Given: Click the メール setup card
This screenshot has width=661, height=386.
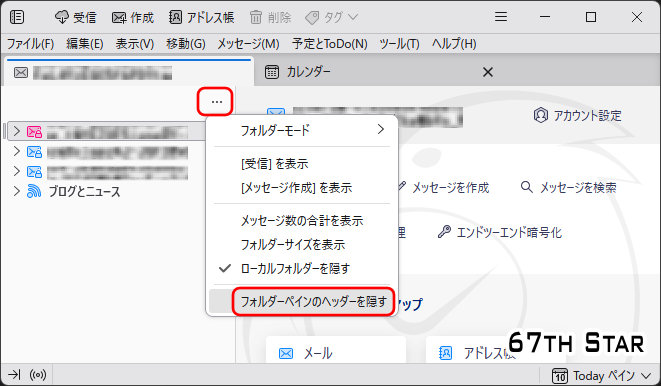Looking at the screenshot, I should [336, 350].
